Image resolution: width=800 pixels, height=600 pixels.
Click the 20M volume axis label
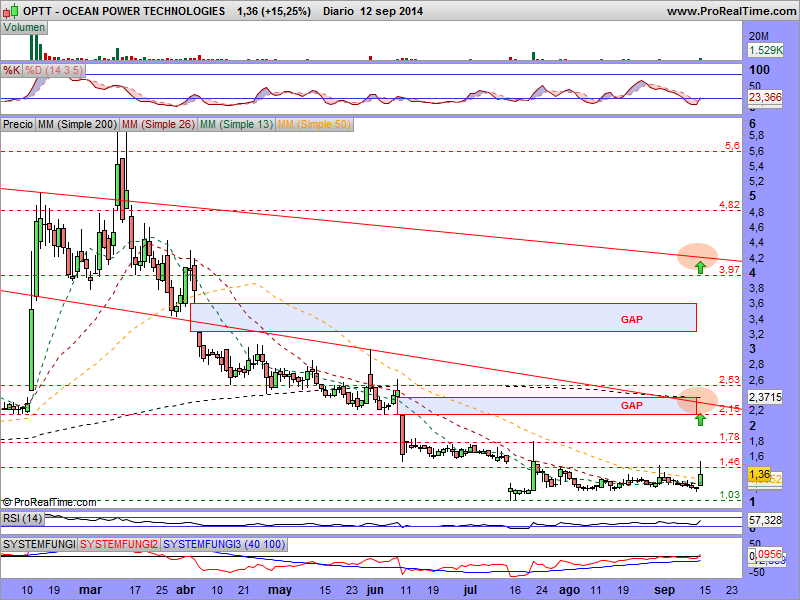pyautogui.click(x=759, y=36)
